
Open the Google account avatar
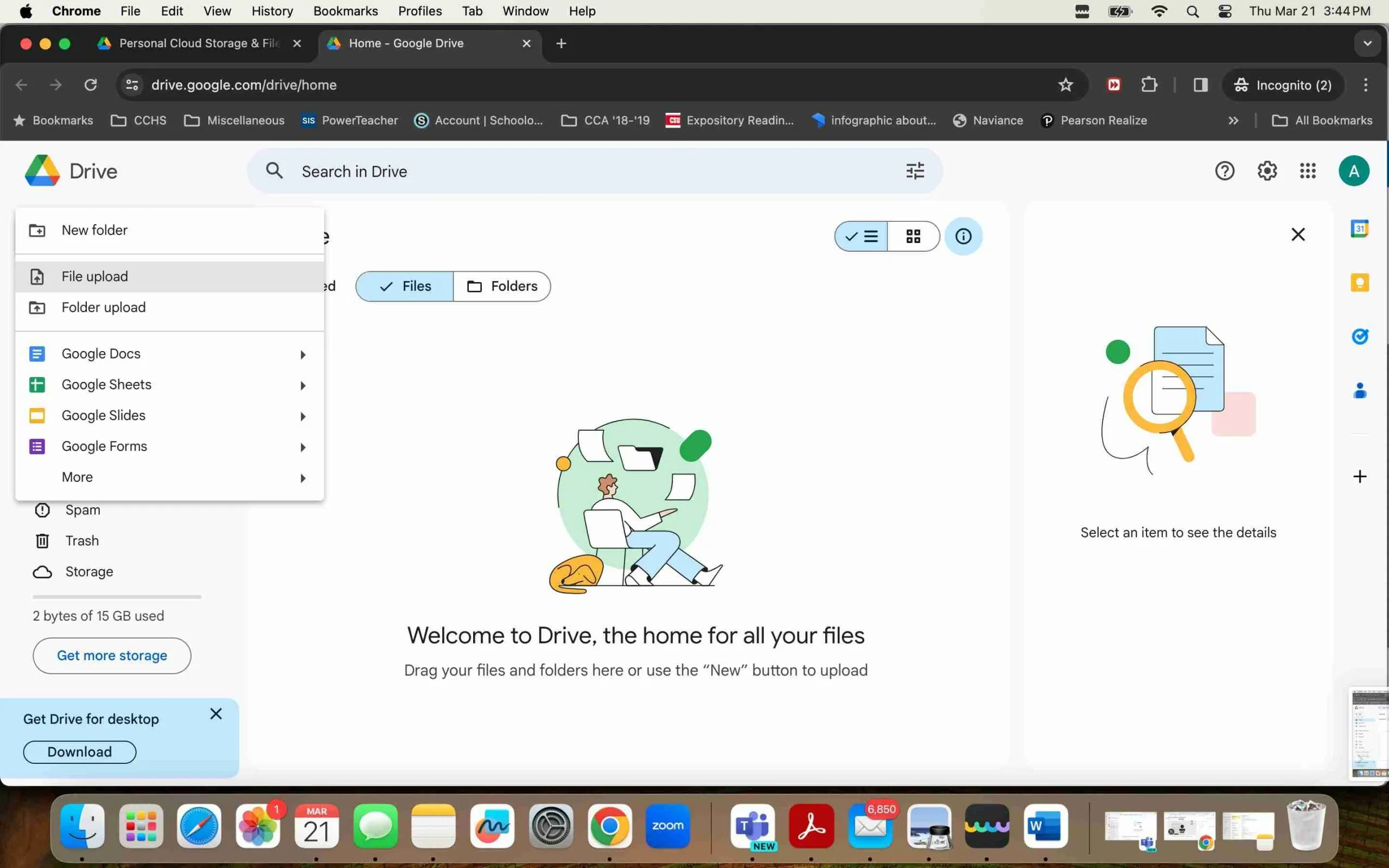click(x=1353, y=171)
